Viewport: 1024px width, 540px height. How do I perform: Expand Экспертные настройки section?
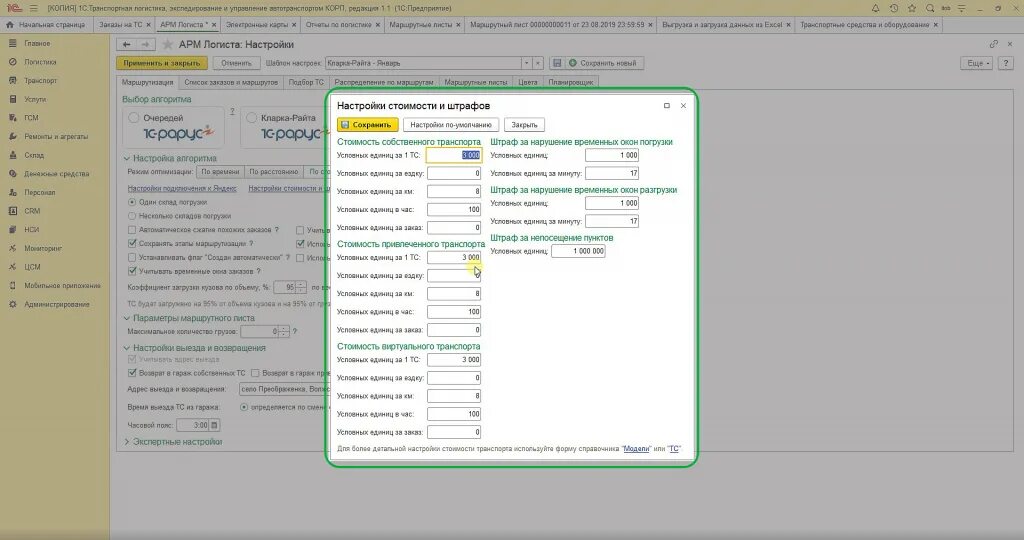pyautogui.click(x=127, y=442)
